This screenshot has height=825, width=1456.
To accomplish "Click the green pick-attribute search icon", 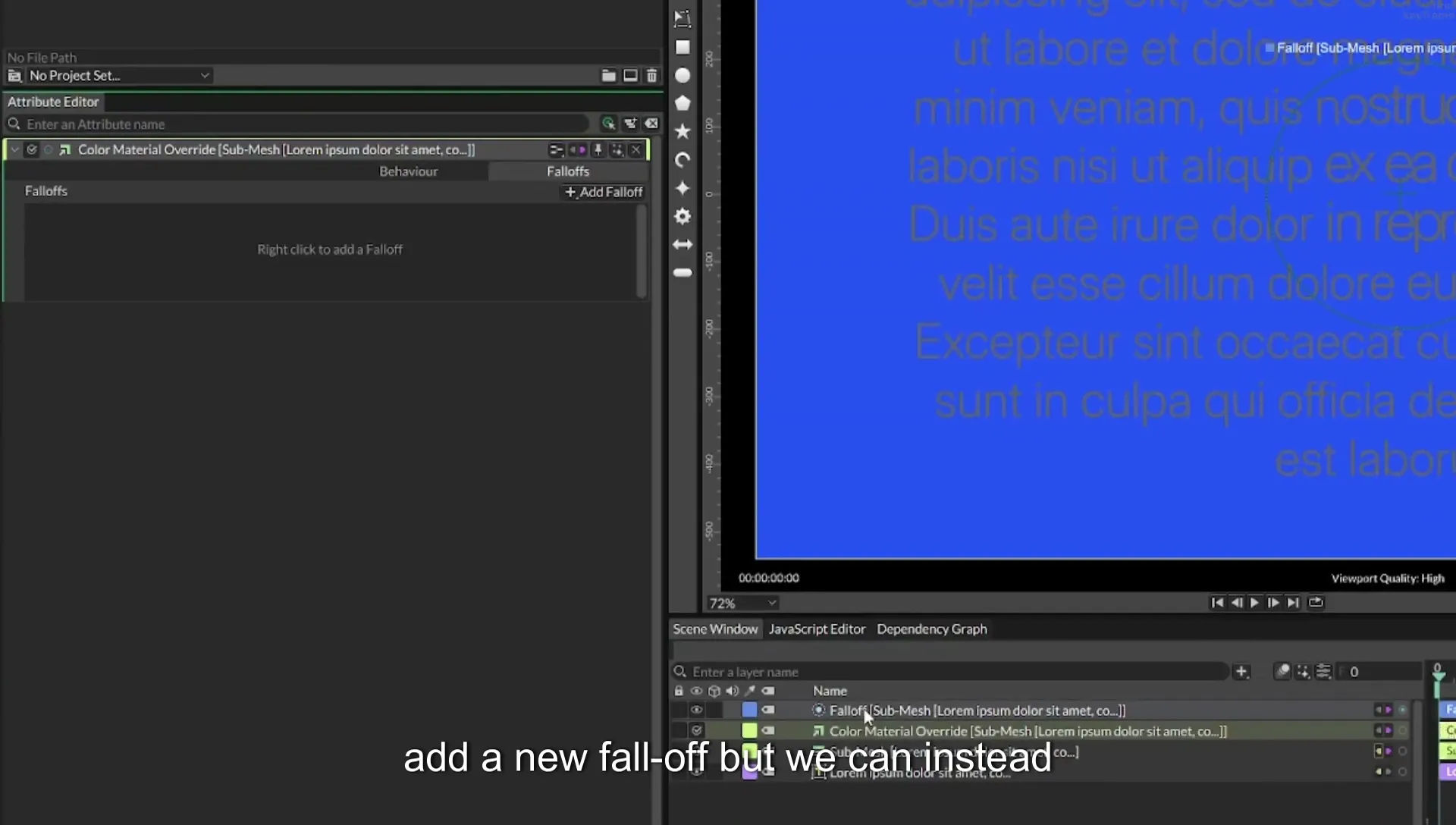I will (608, 124).
